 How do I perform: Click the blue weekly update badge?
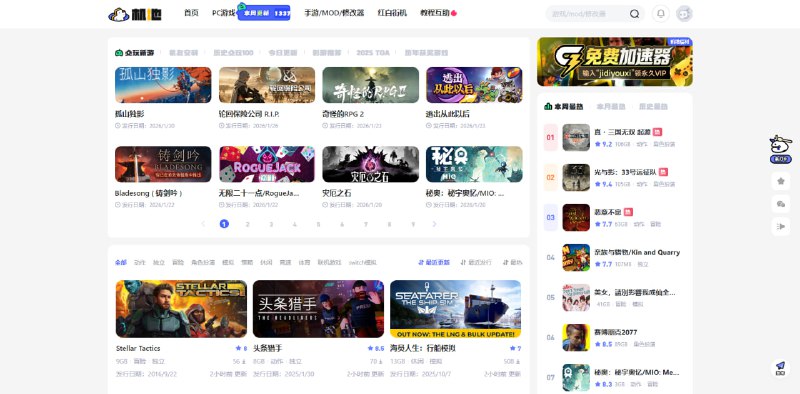[264, 13]
